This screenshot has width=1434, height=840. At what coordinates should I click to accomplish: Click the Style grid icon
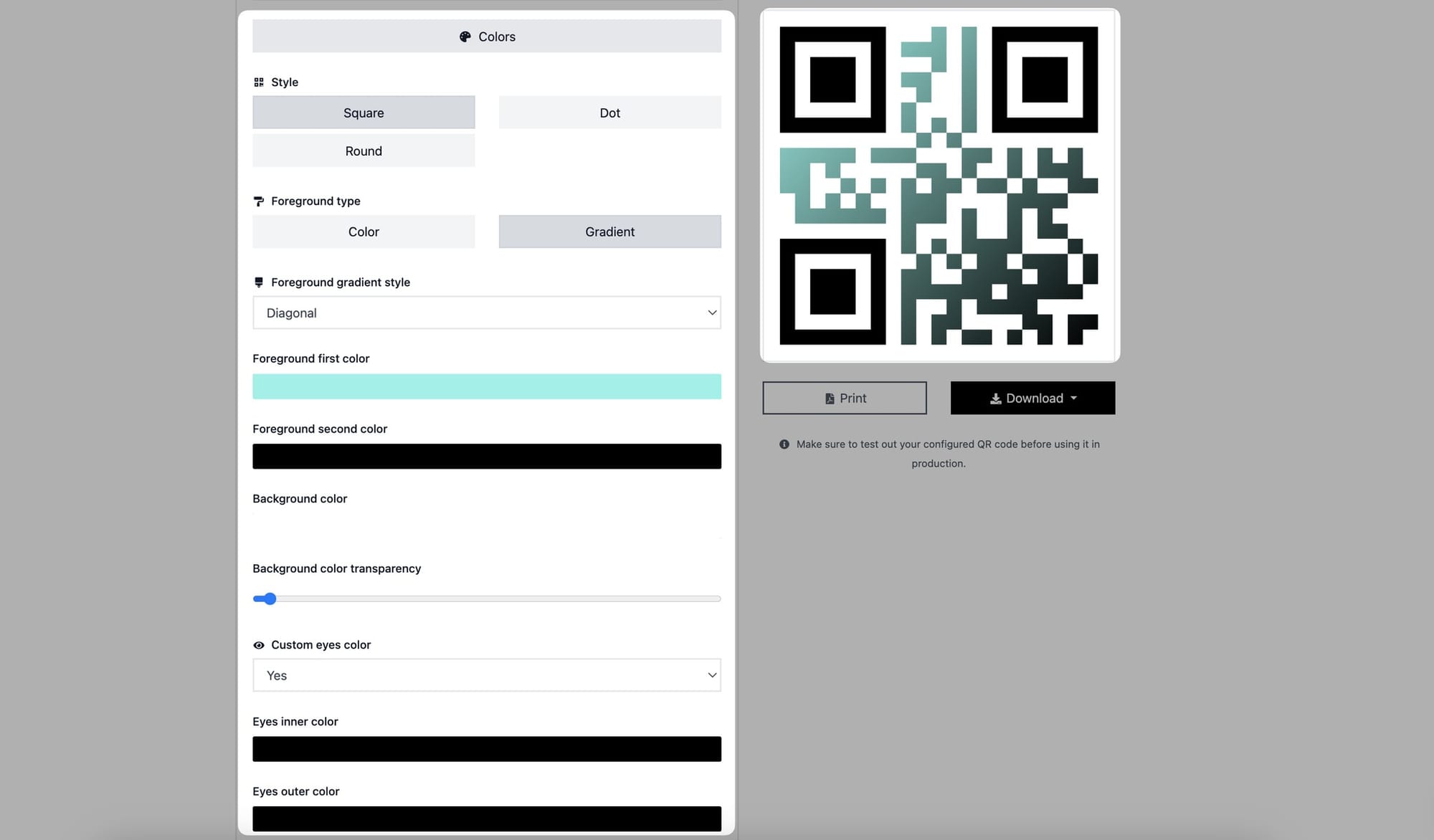click(258, 82)
